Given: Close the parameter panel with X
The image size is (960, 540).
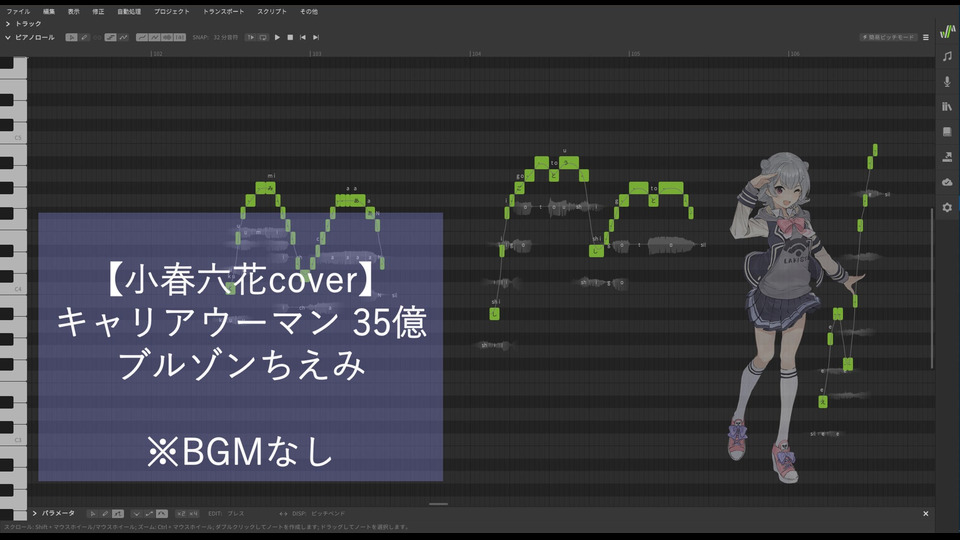Looking at the screenshot, I should coord(926,514).
